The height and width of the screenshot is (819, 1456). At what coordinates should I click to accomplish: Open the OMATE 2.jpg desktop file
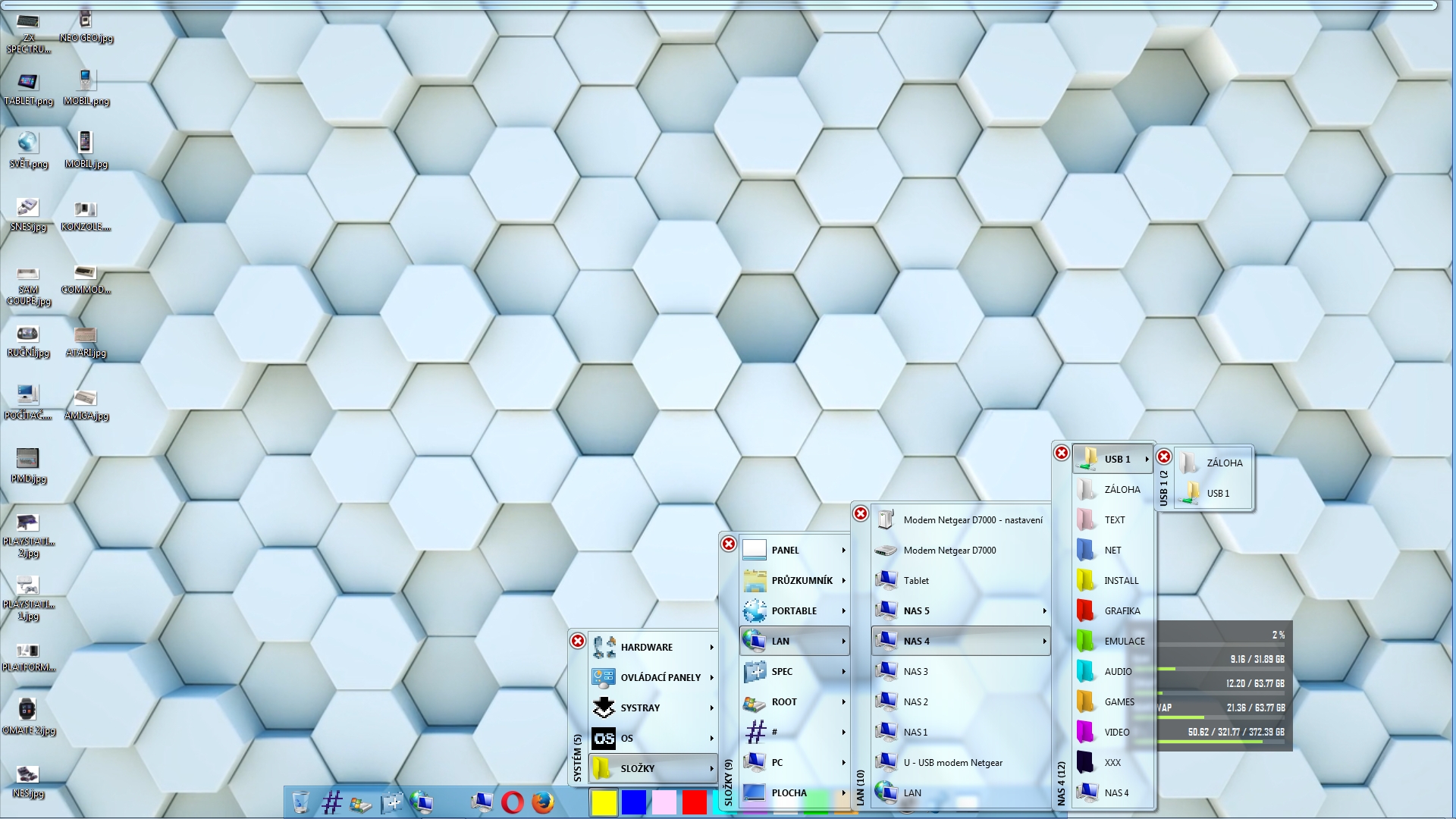coord(28,717)
